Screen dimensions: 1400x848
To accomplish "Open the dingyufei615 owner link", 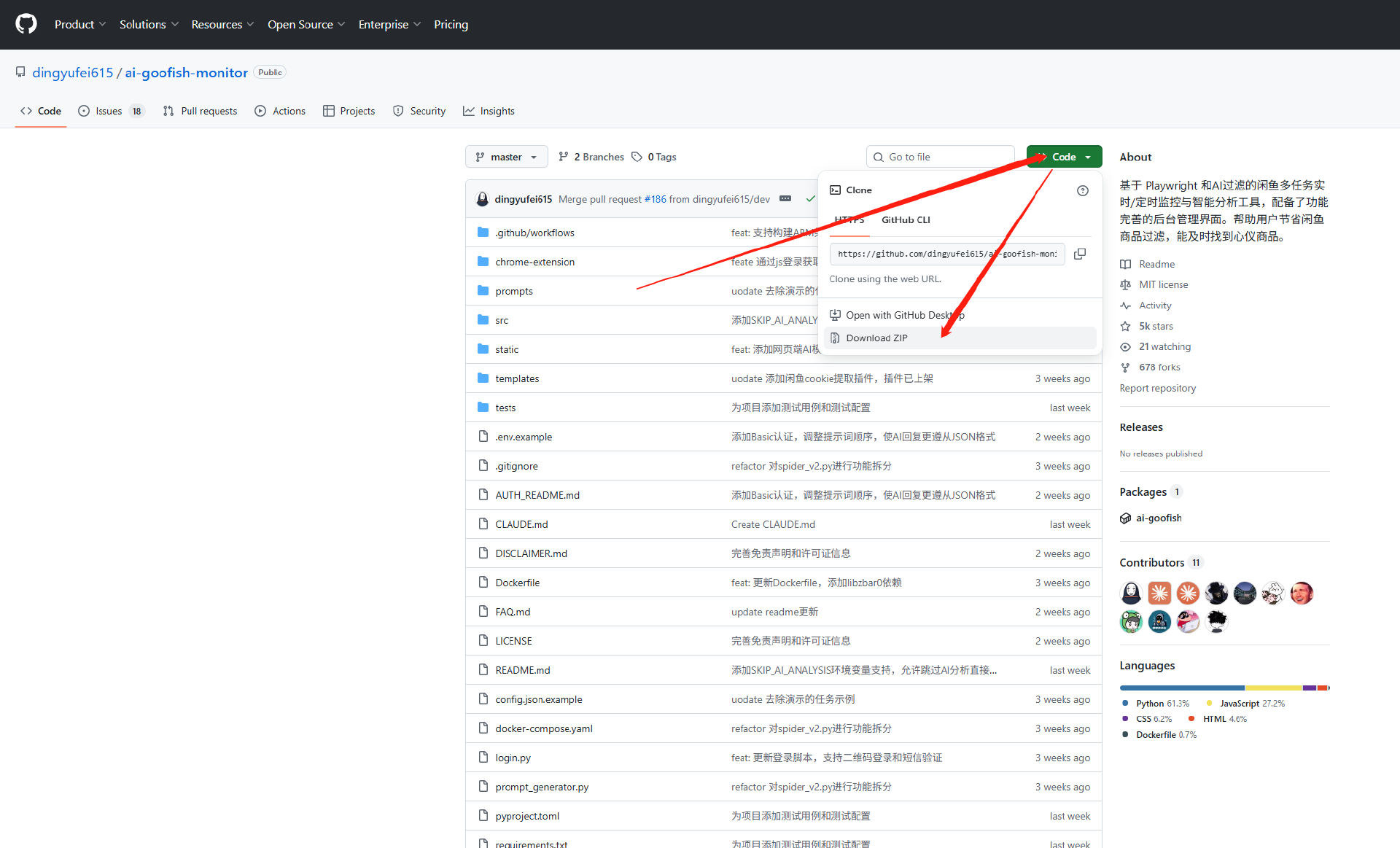I will [x=73, y=72].
